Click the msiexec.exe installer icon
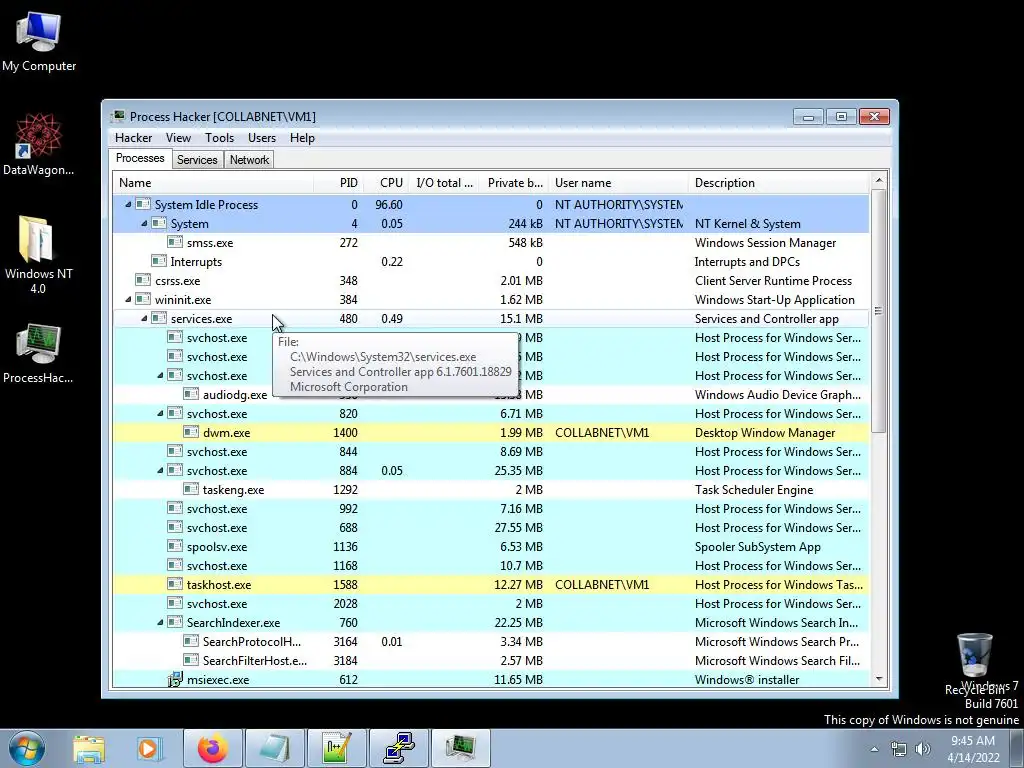This screenshot has width=1024, height=768. (174, 679)
